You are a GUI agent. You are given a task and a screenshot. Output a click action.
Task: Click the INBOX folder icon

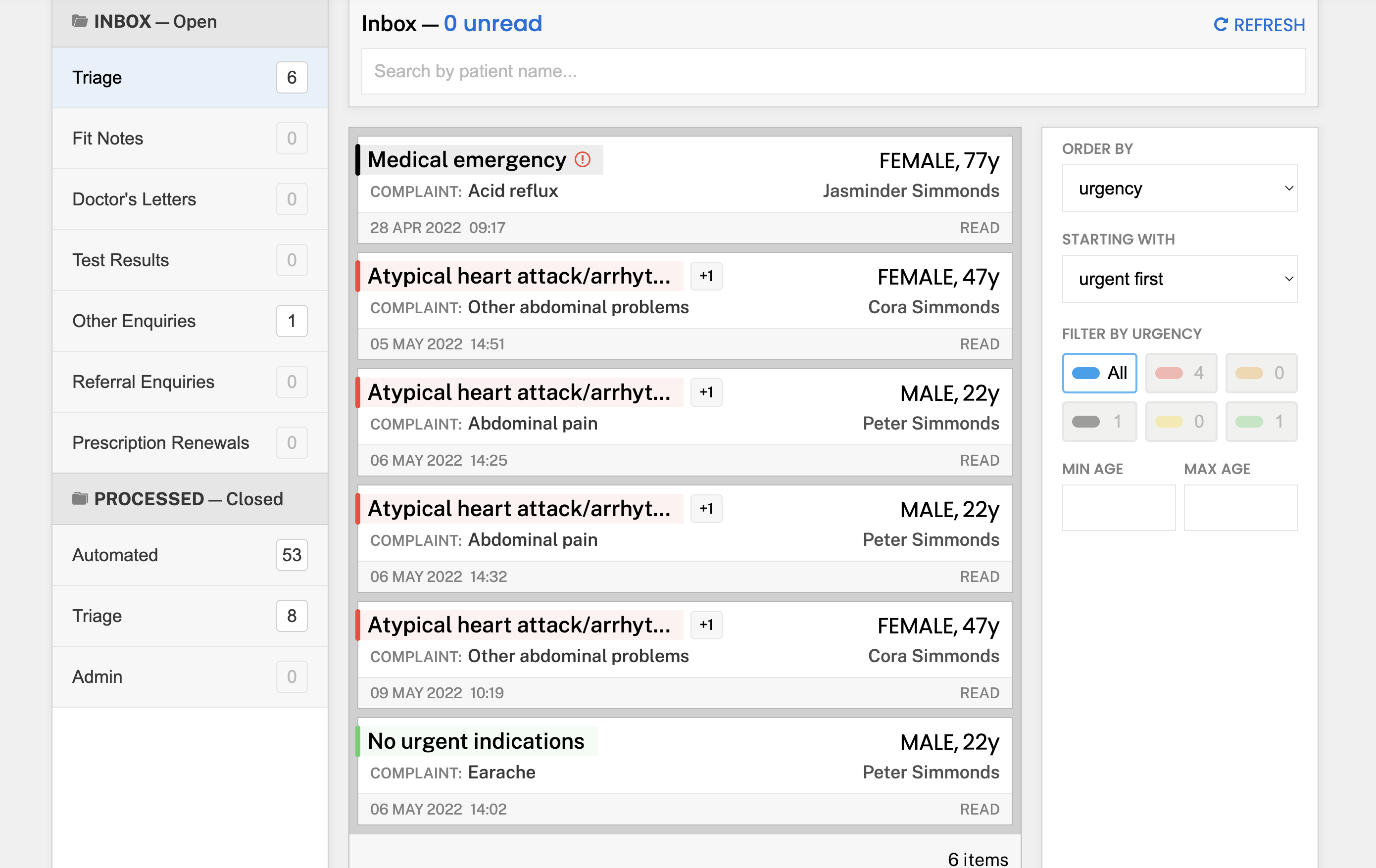tap(80, 21)
